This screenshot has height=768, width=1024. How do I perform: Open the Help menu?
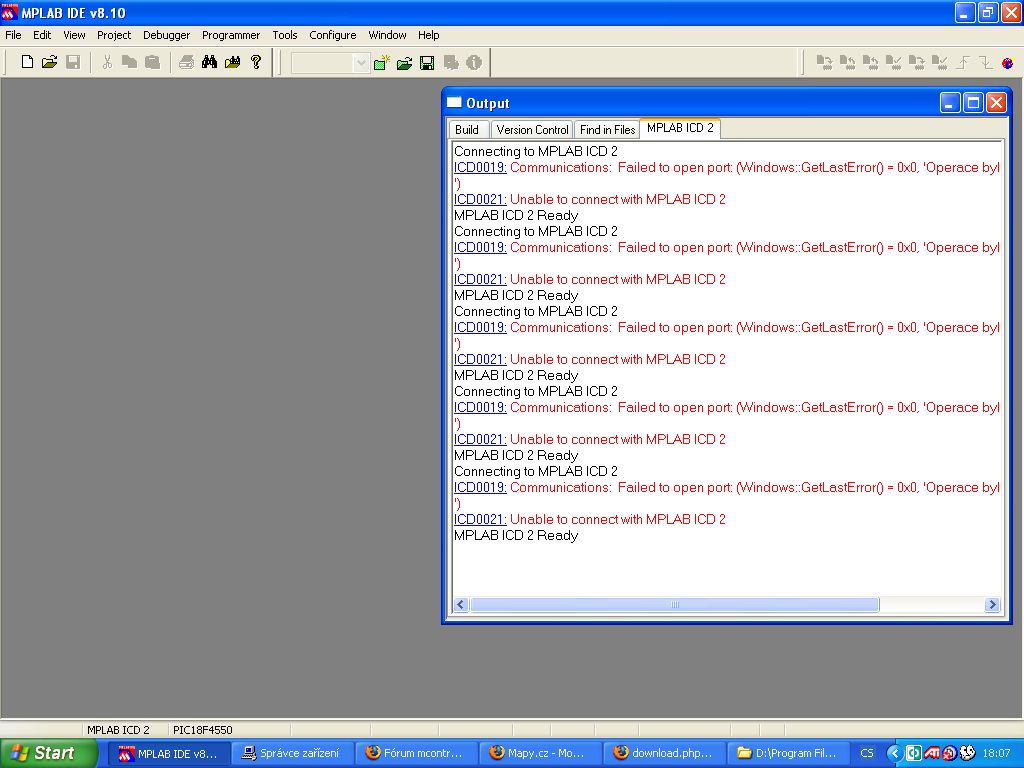pyautogui.click(x=428, y=35)
